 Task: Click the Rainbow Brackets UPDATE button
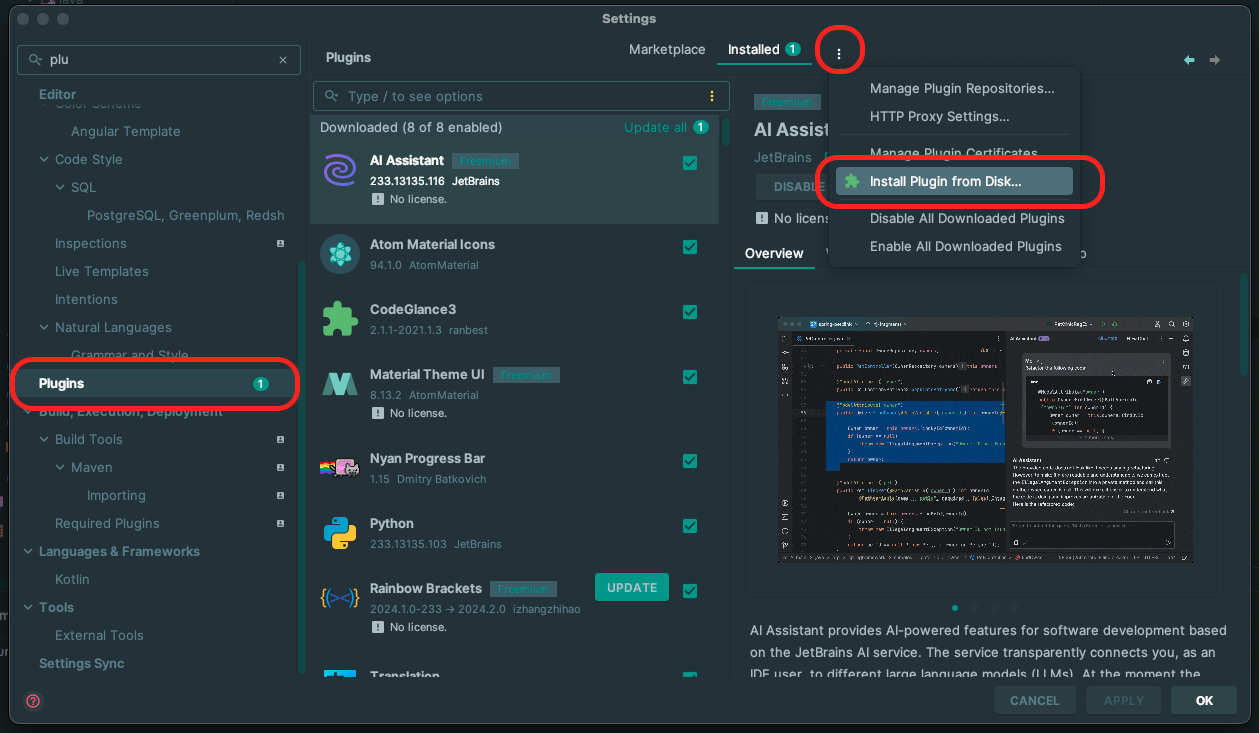[632, 587]
